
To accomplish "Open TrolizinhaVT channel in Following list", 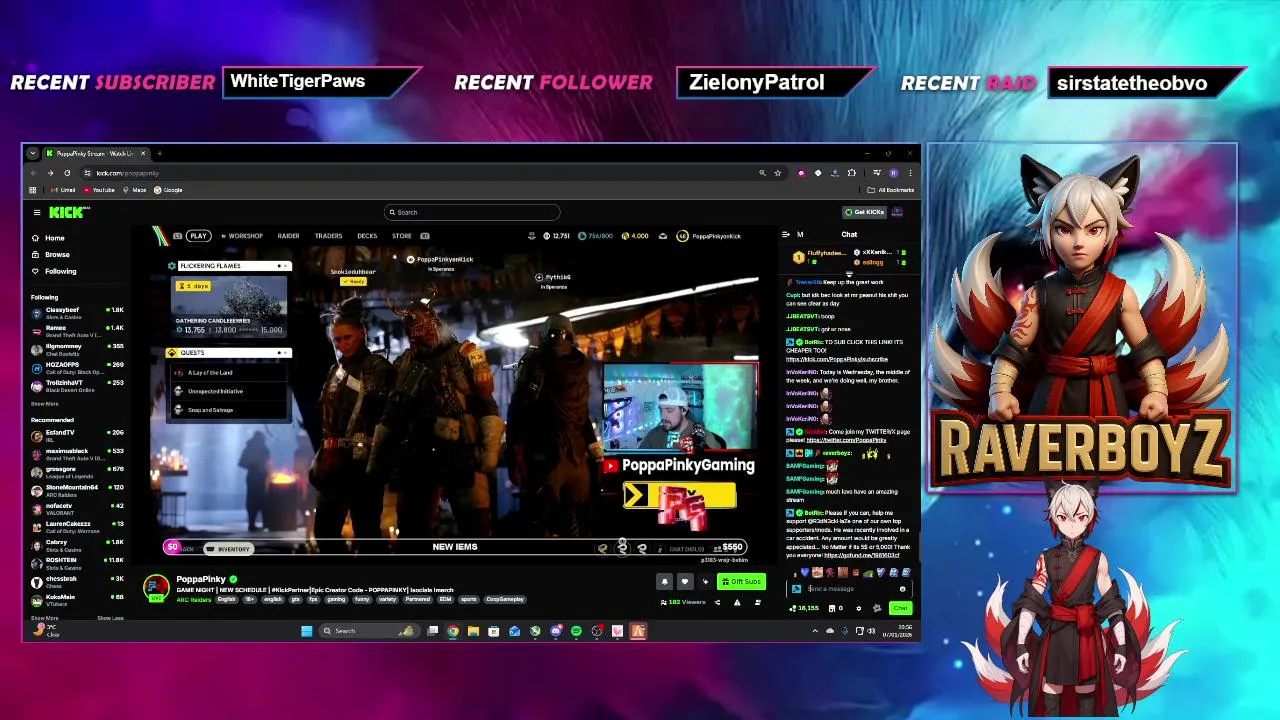I will pos(78,385).
